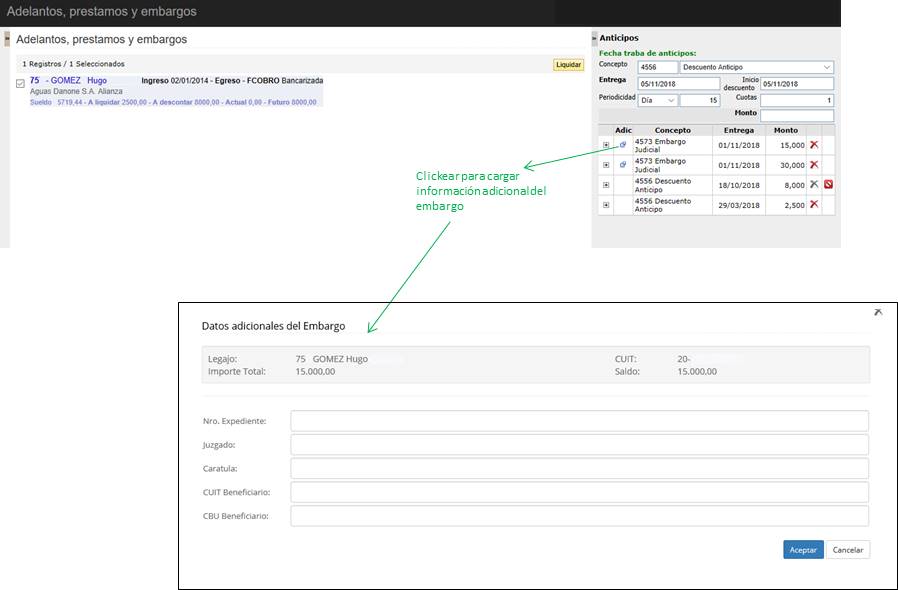Click the Liquidar button
Image resolution: width=898 pixels, height=590 pixels.
(x=568, y=64)
